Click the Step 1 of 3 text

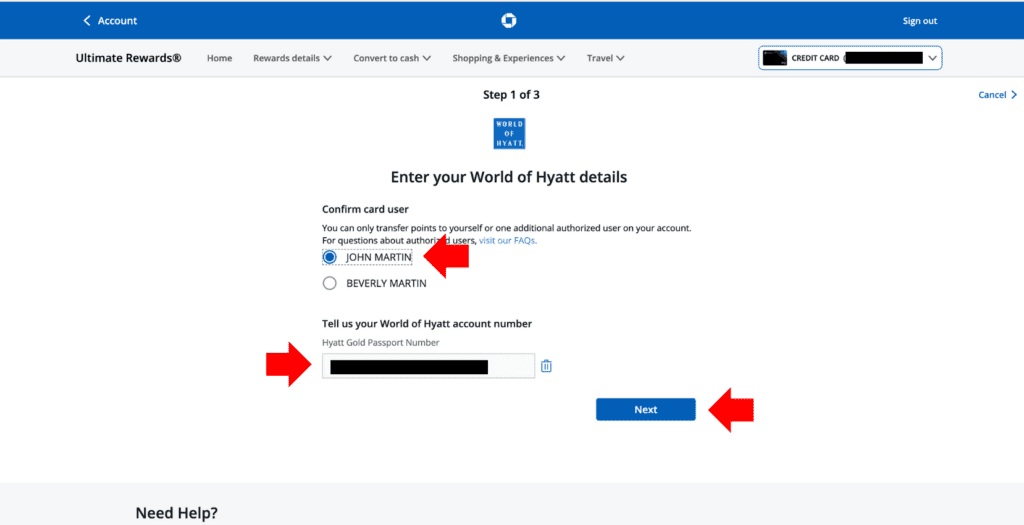pyautogui.click(x=511, y=95)
